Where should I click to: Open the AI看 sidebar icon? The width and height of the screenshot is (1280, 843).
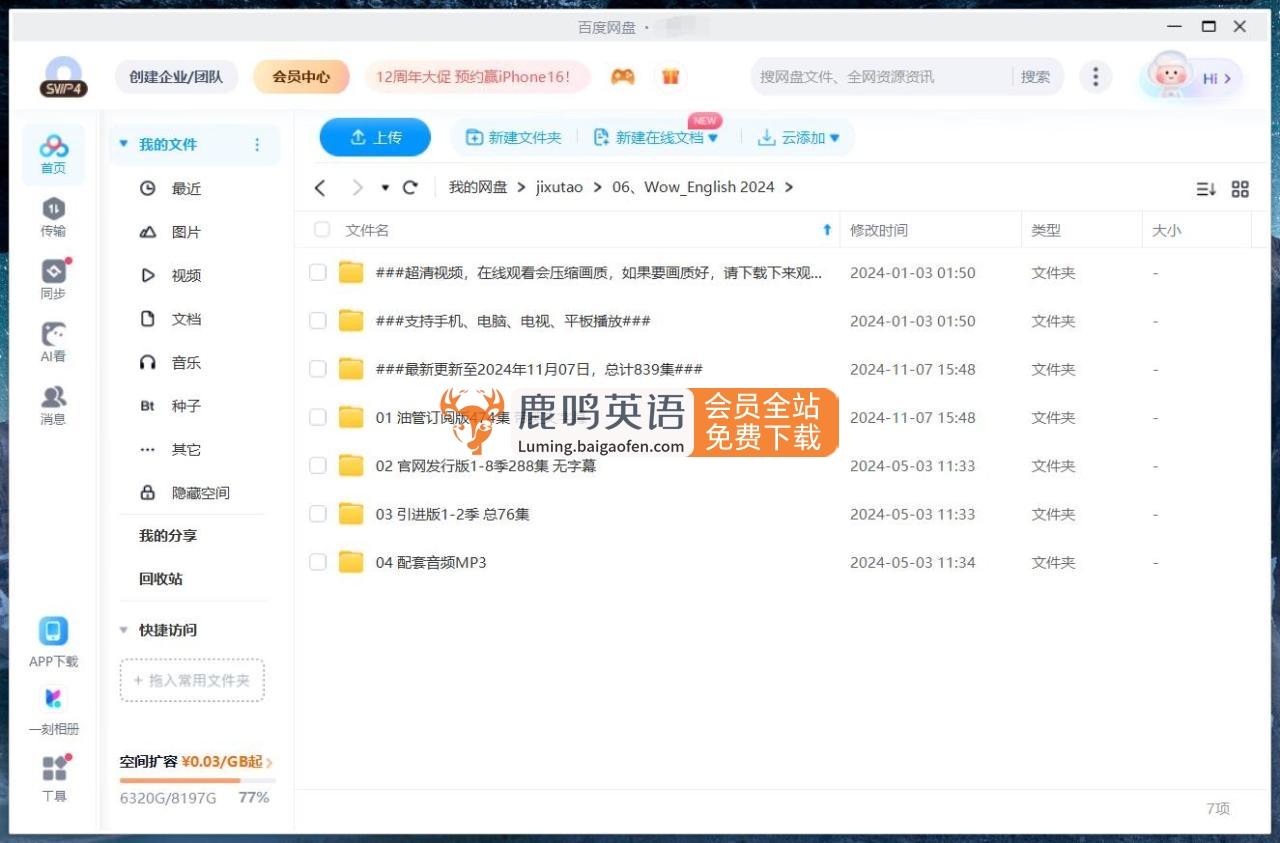click(x=54, y=342)
